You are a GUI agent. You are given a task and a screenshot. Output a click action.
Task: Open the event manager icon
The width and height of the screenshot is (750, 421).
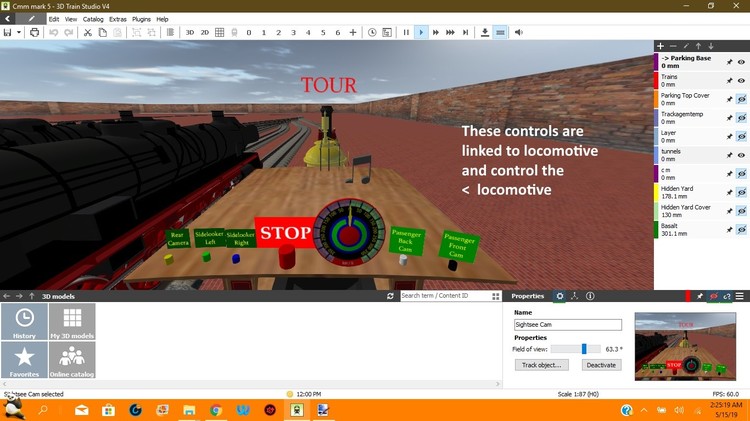pyautogui.click(x=387, y=33)
